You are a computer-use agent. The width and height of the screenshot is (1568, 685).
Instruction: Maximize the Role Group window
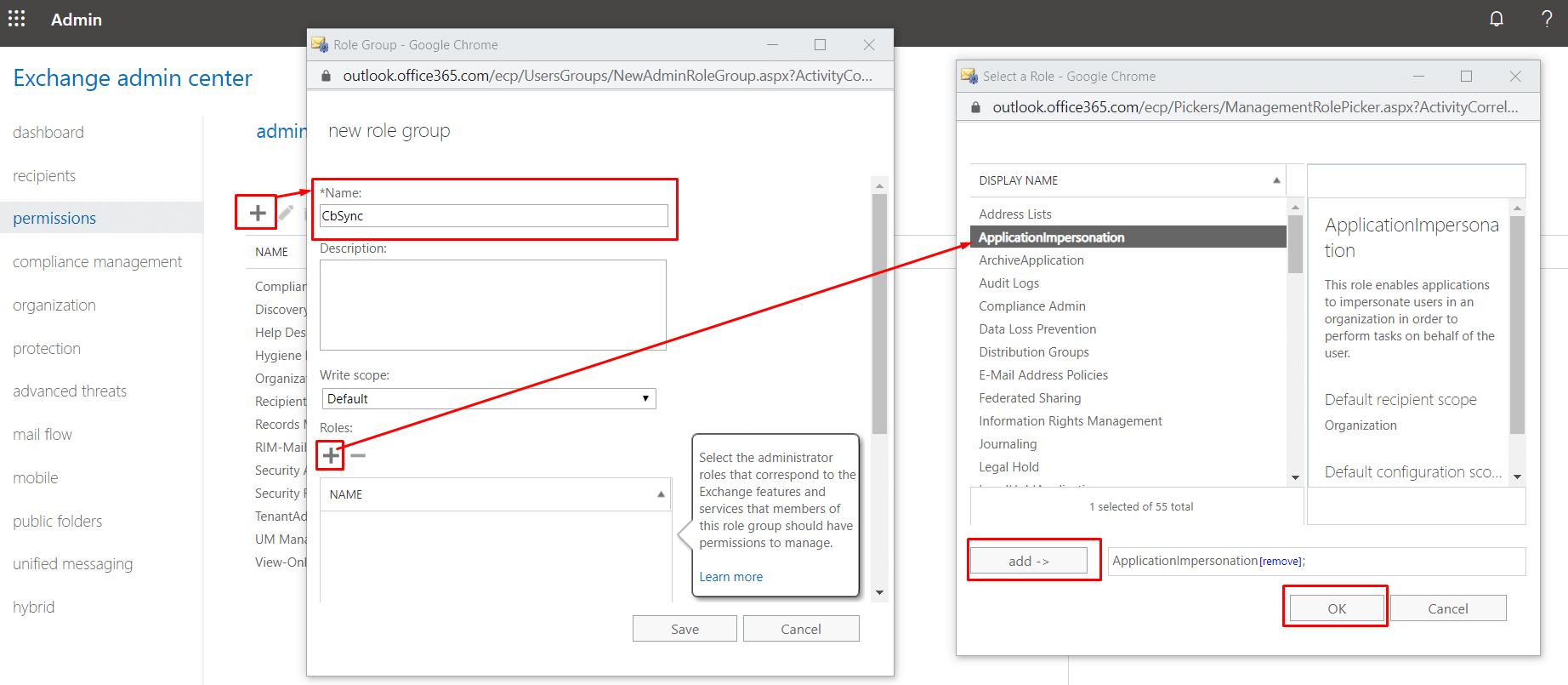pos(820,44)
